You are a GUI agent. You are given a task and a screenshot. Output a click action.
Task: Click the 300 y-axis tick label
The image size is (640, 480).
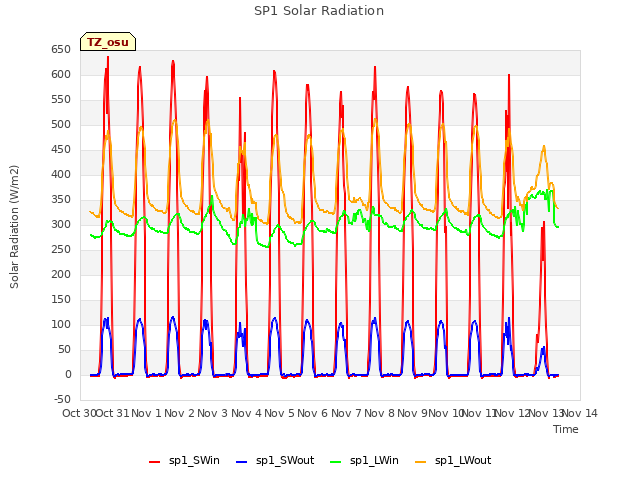[x=61, y=224]
